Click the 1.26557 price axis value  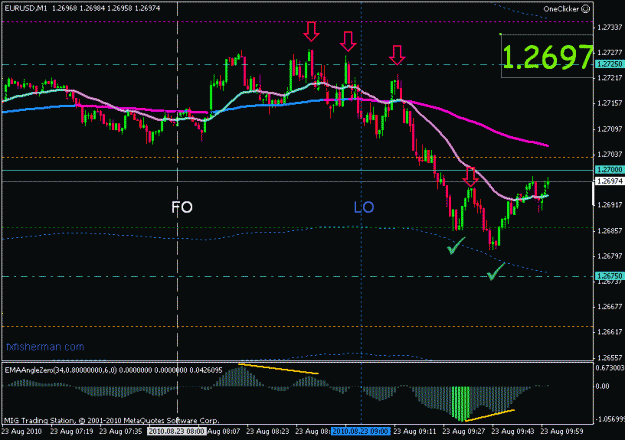610,358
